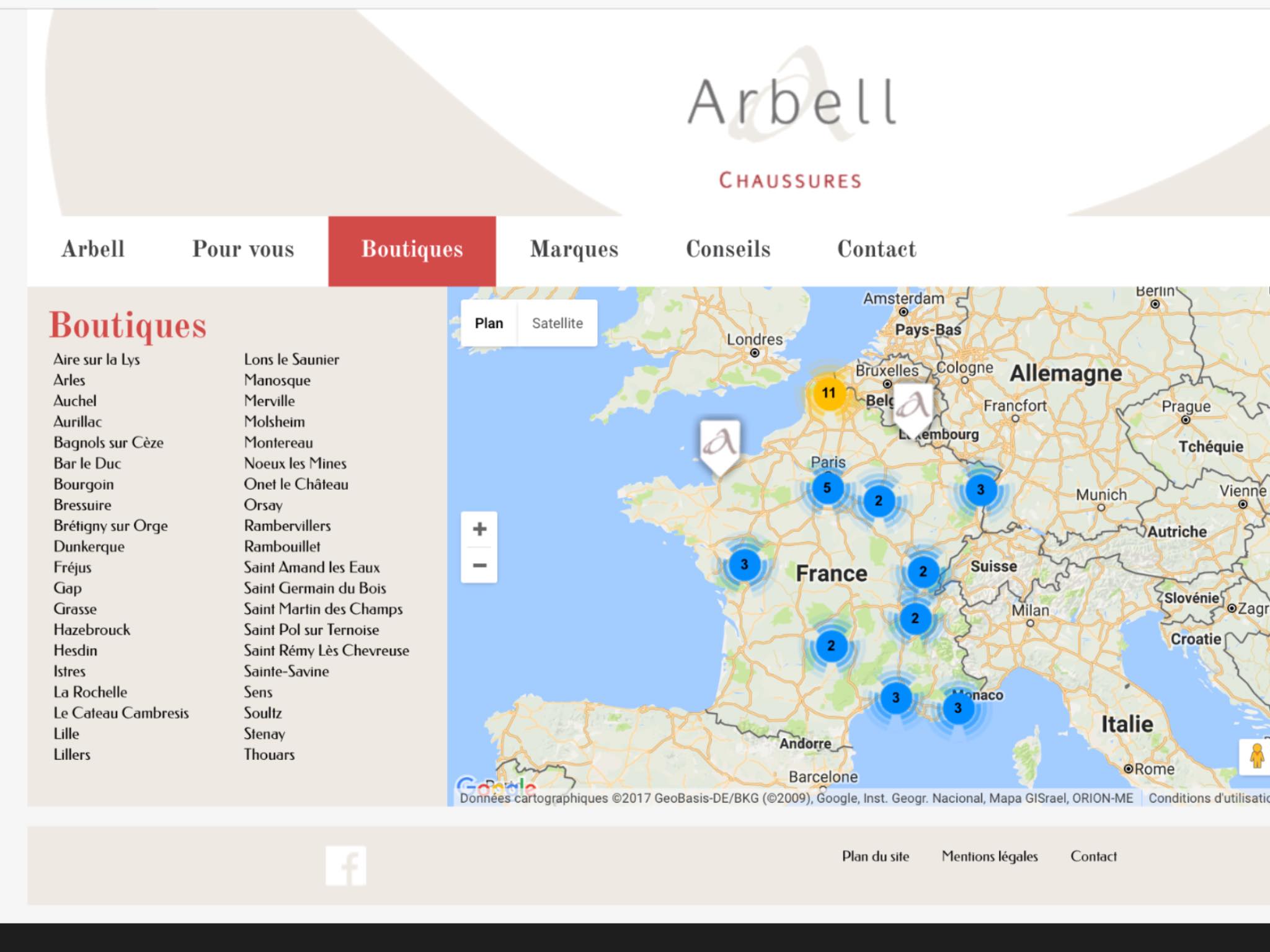Open the Rambouillet boutique link
This screenshot has width=1270, height=952.
282,547
